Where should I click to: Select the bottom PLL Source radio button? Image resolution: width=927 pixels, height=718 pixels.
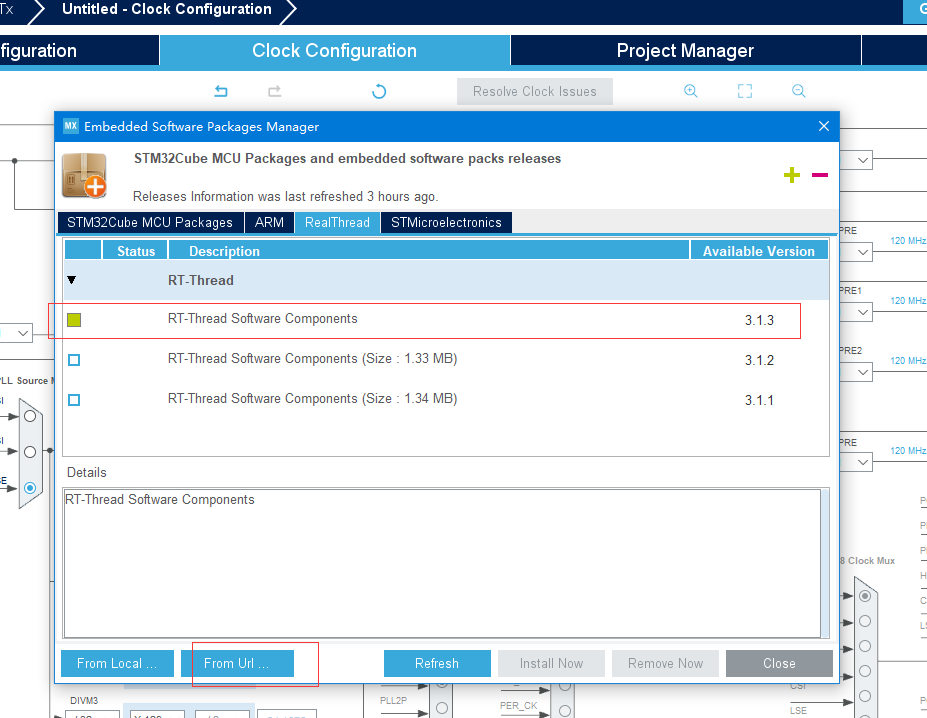coord(30,488)
